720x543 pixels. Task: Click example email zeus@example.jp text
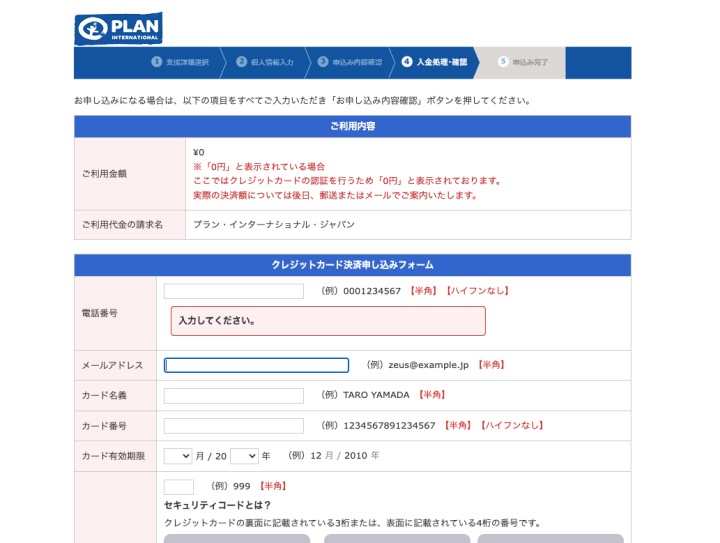(428, 365)
